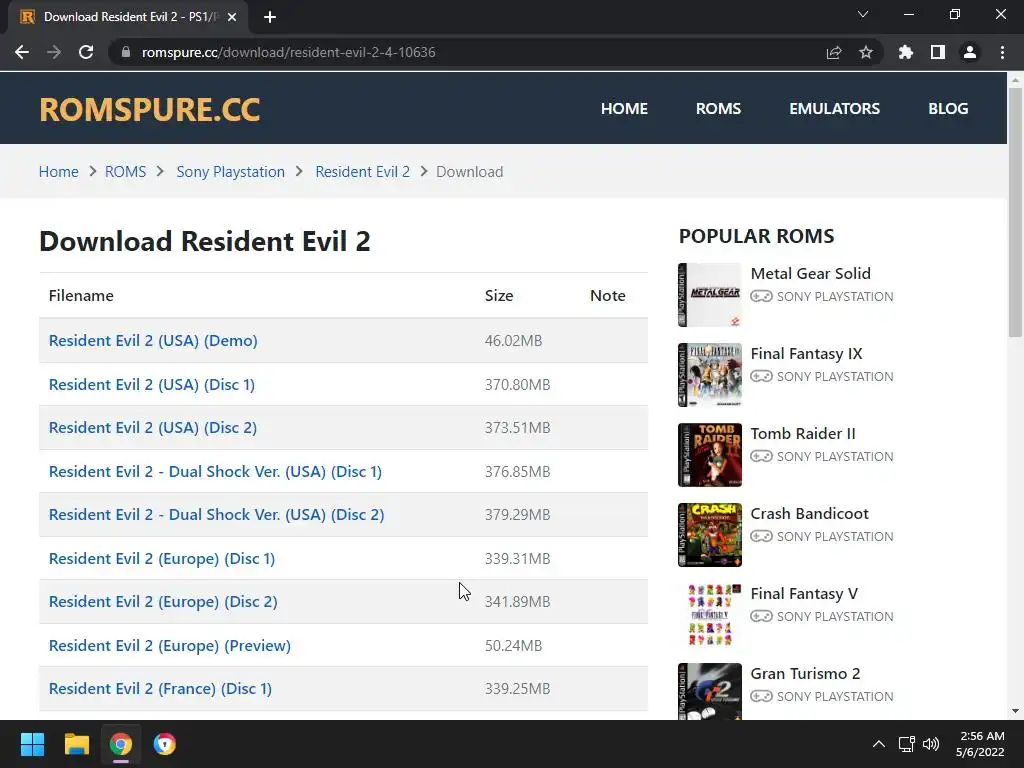This screenshot has height=768, width=1024.
Task: Open HOME in the site navigation
Action: [624, 108]
